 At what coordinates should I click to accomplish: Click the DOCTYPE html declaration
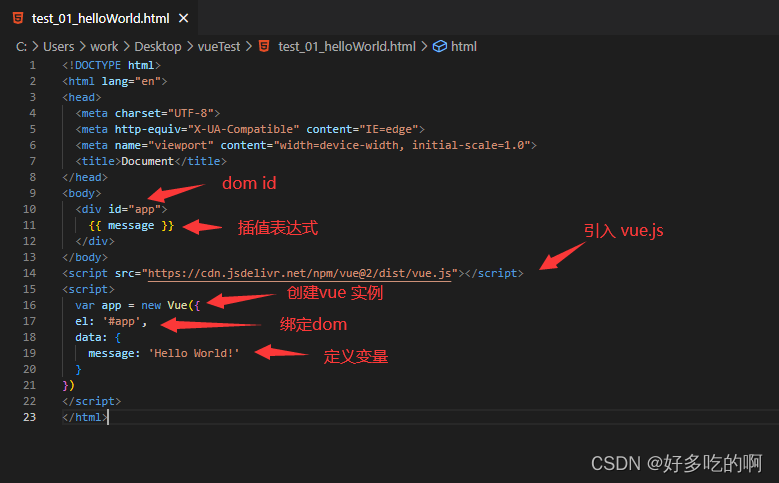(x=111, y=66)
